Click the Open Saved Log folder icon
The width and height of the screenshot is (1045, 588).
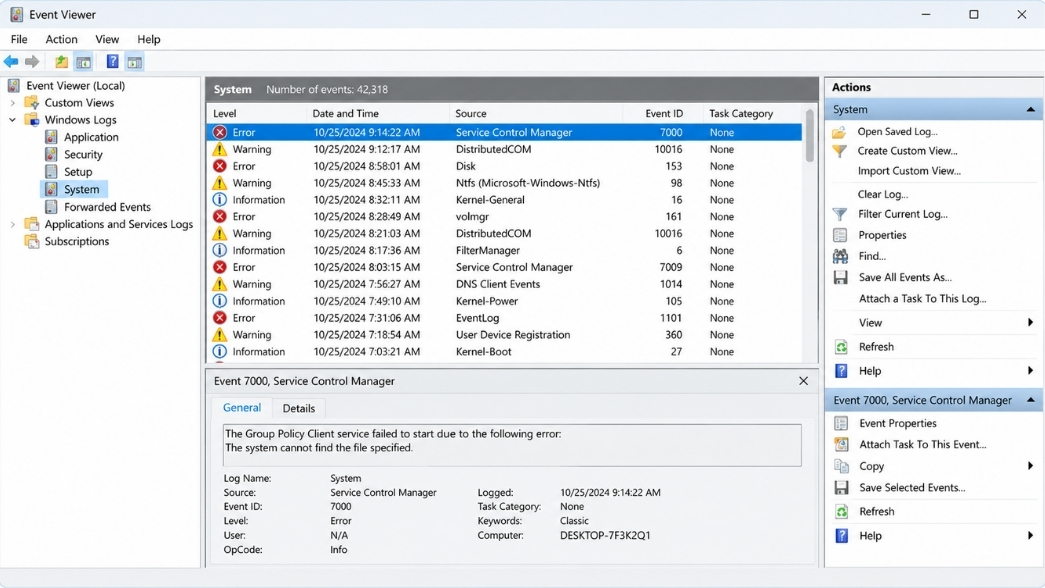coord(840,132)
